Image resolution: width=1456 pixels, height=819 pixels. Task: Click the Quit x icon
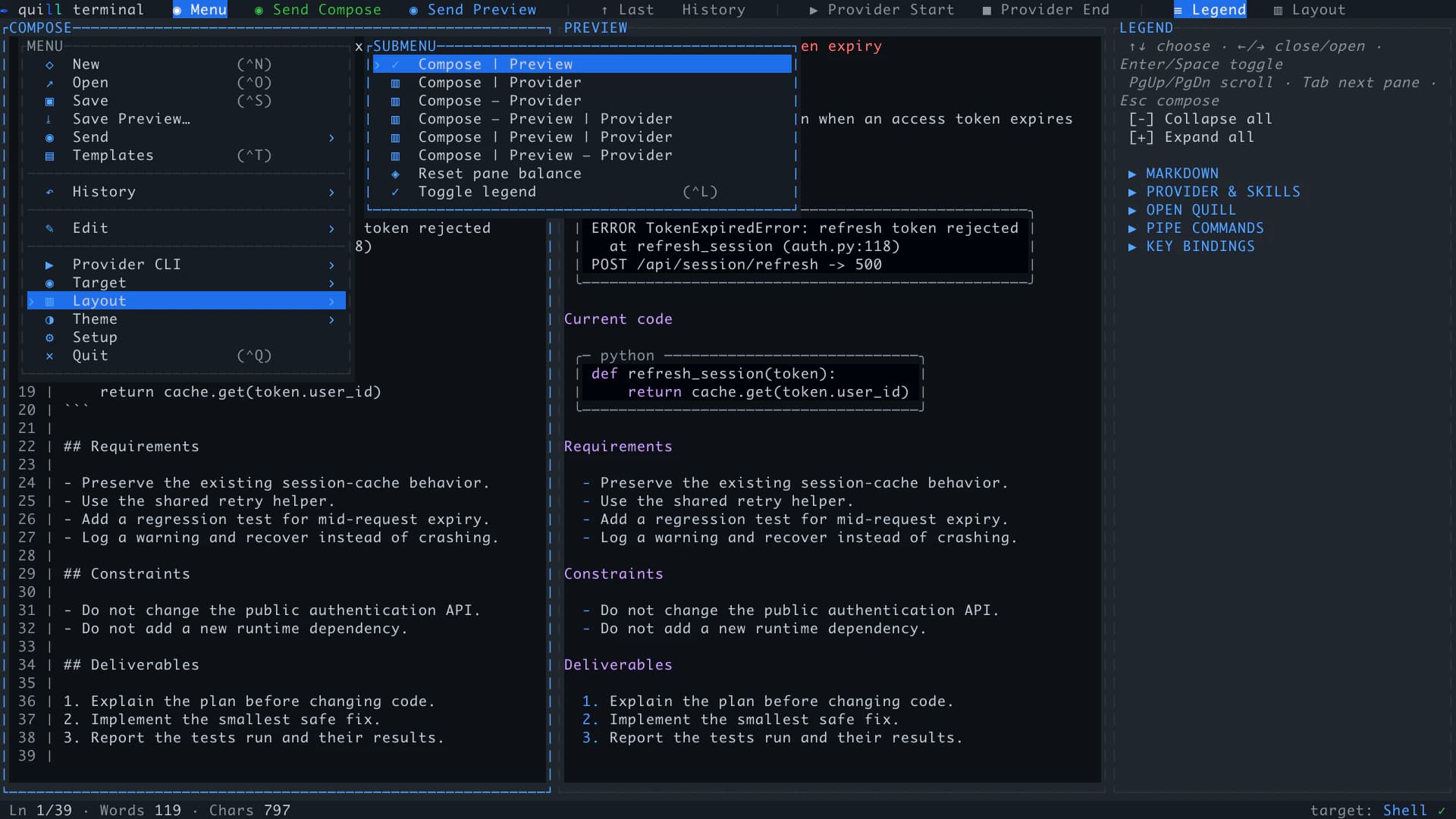point(49,356)
